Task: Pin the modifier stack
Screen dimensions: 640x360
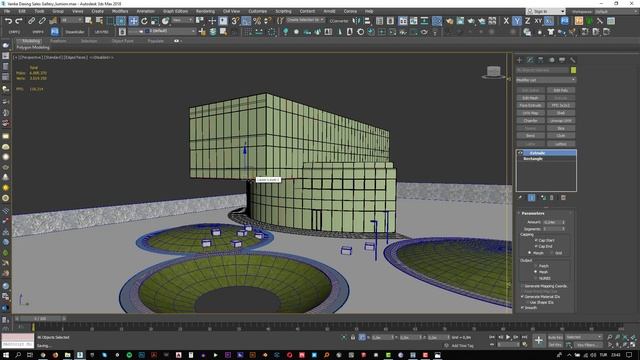Action: 520,198
